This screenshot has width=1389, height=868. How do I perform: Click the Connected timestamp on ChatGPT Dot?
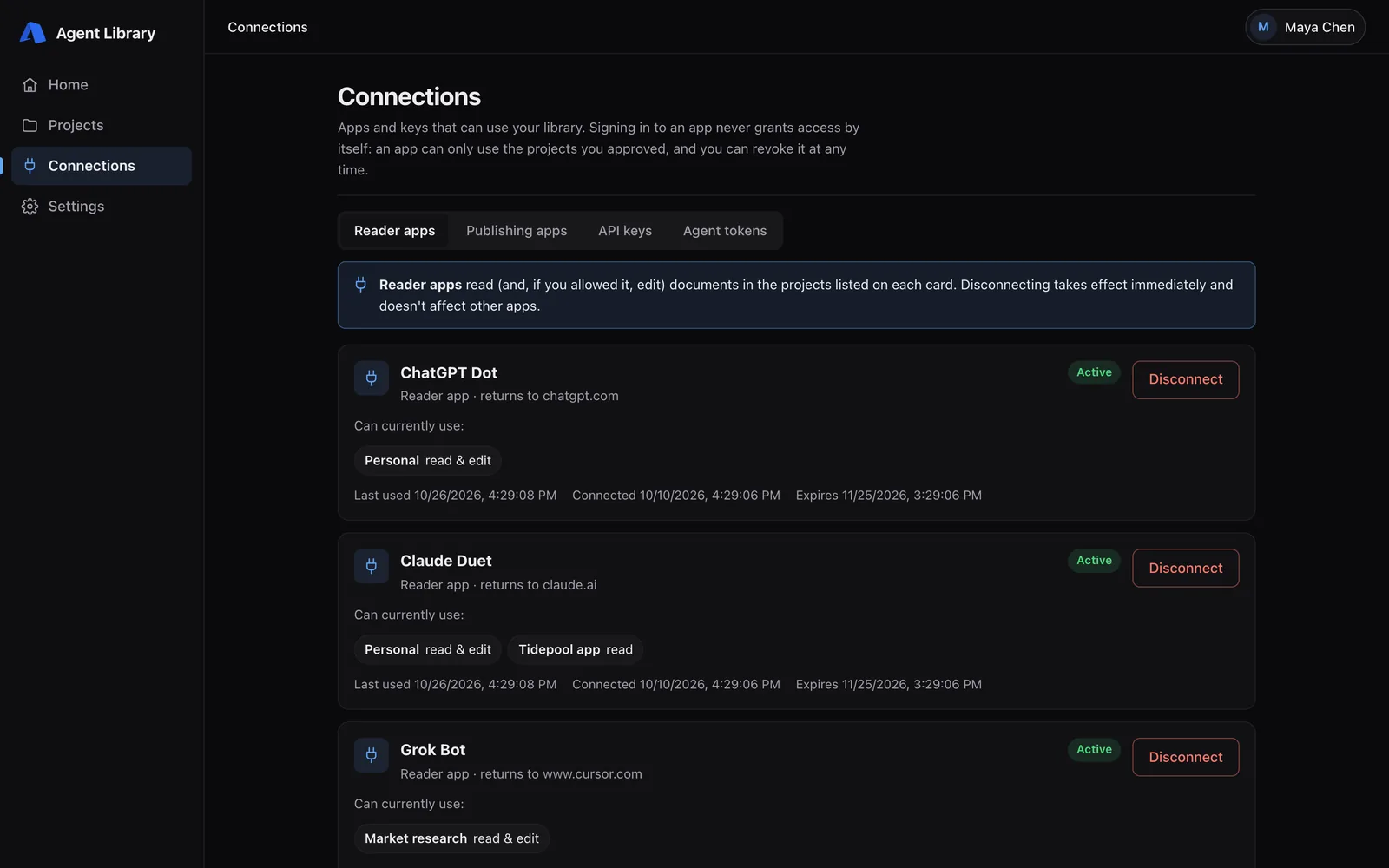[x=676, y=496]
